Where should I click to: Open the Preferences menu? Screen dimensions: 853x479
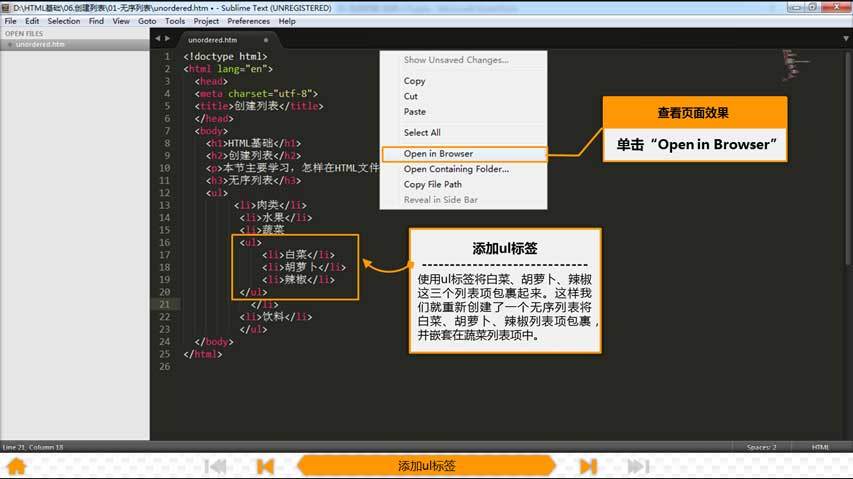click(x=249, y=21)
